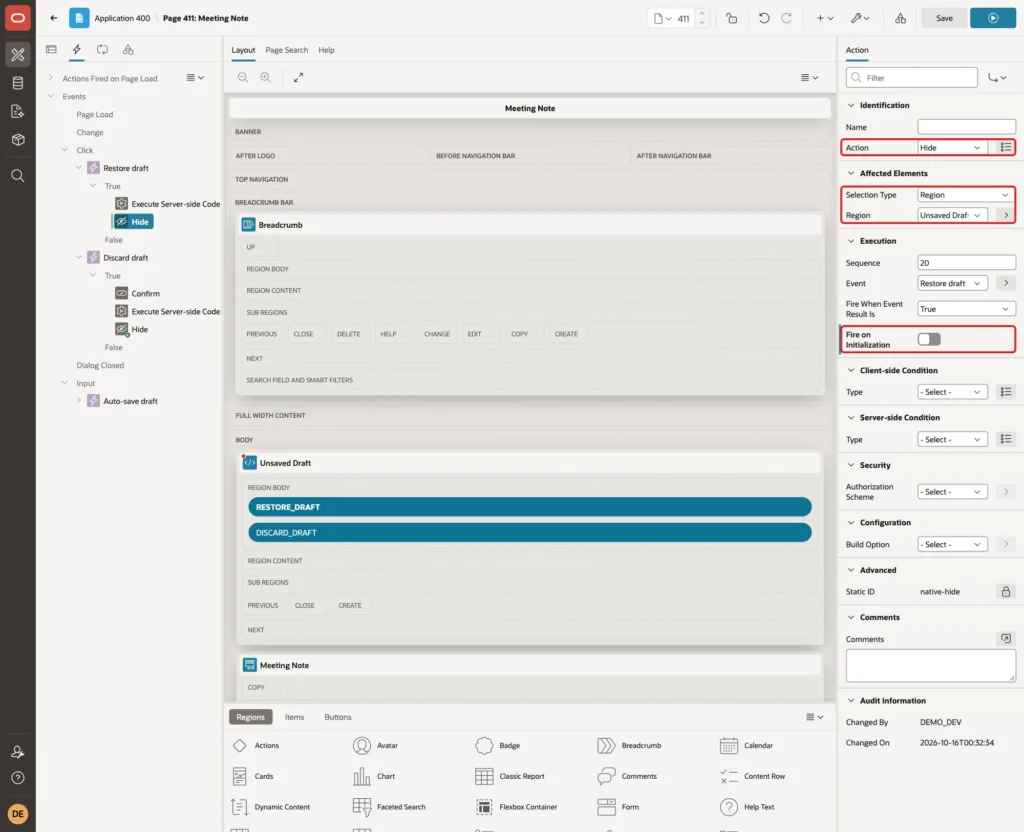
Task: Open Client-side Condition Type dropdown
Action: pyautogui.click(x=952, y=392)
